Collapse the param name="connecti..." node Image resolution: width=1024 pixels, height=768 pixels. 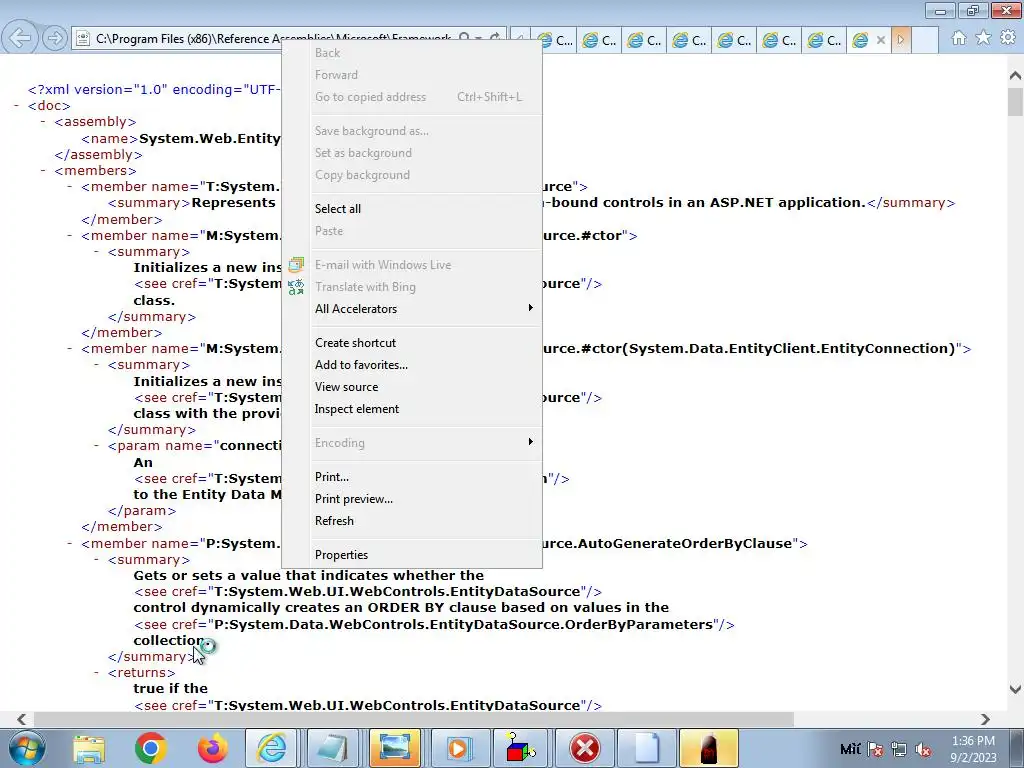[x=97, y=446]
